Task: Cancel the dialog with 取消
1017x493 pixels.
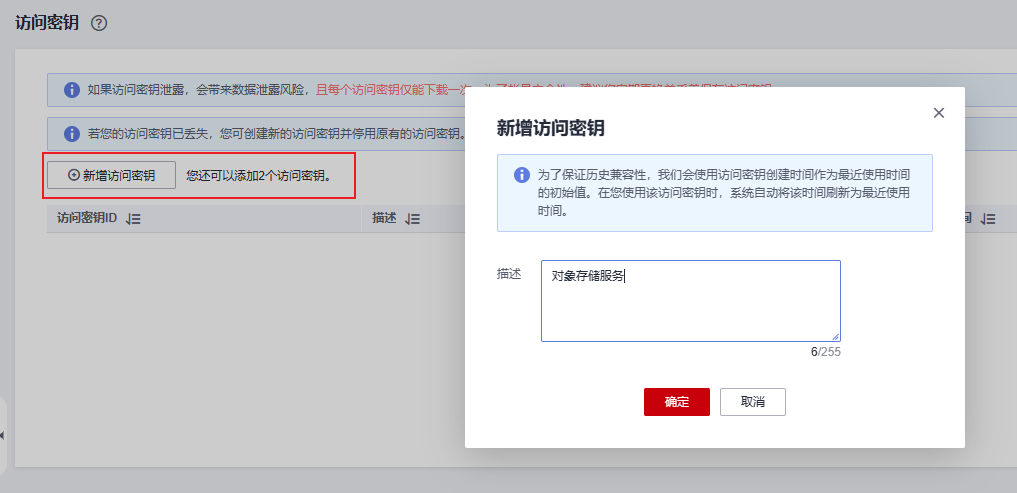Action: point(752,401)
